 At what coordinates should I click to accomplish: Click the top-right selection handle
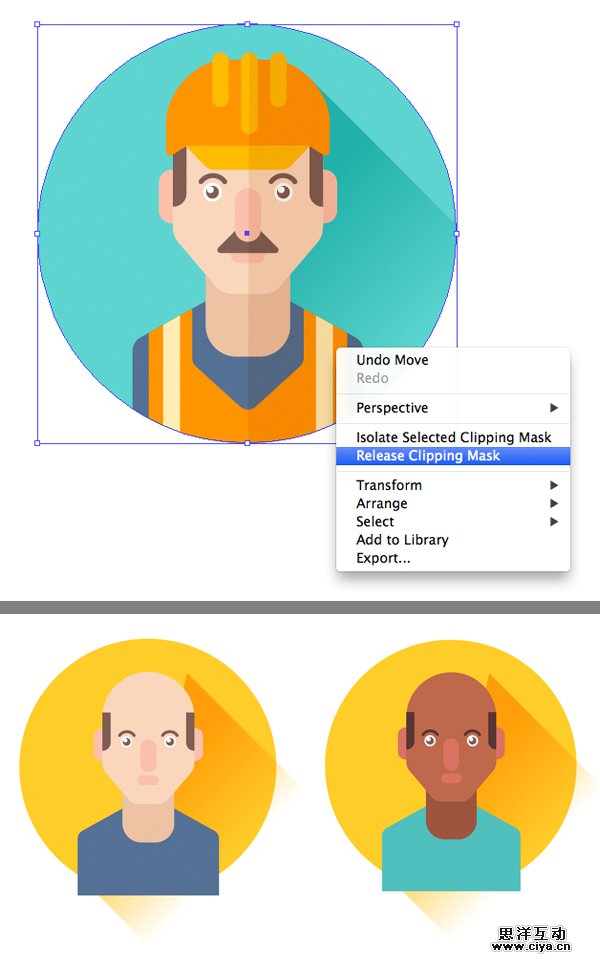456,25
